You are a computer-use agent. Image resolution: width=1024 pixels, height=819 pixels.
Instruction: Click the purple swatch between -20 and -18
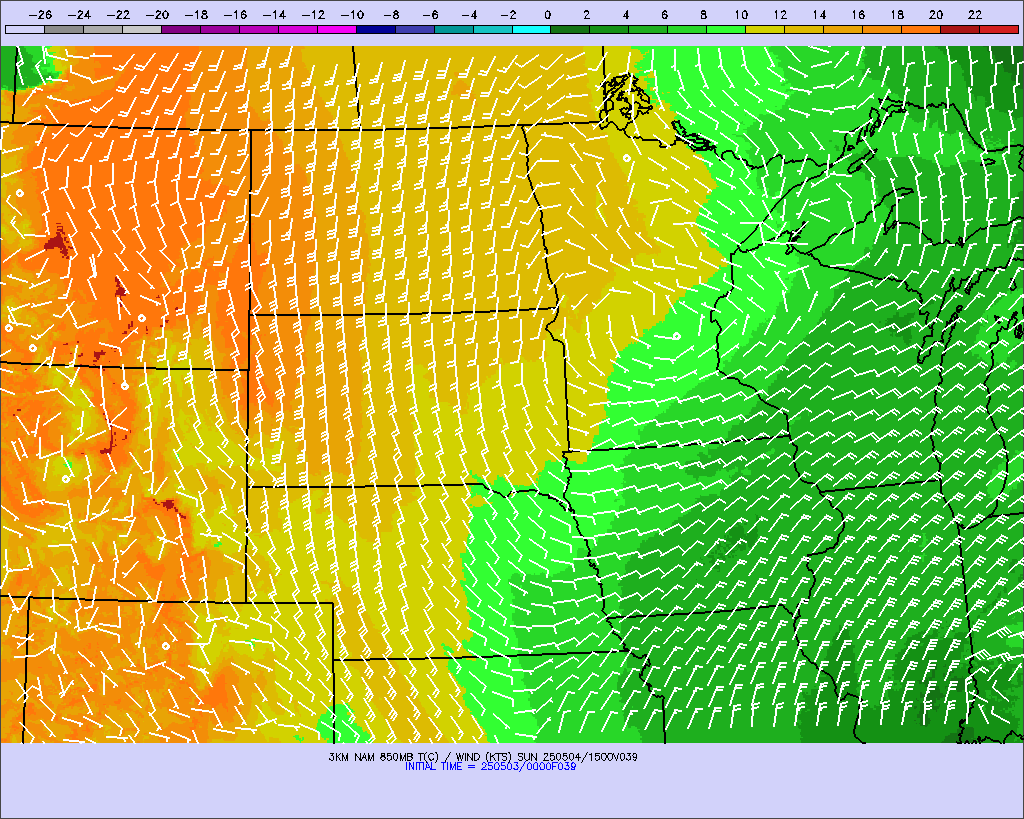click(x=181, y=29)
